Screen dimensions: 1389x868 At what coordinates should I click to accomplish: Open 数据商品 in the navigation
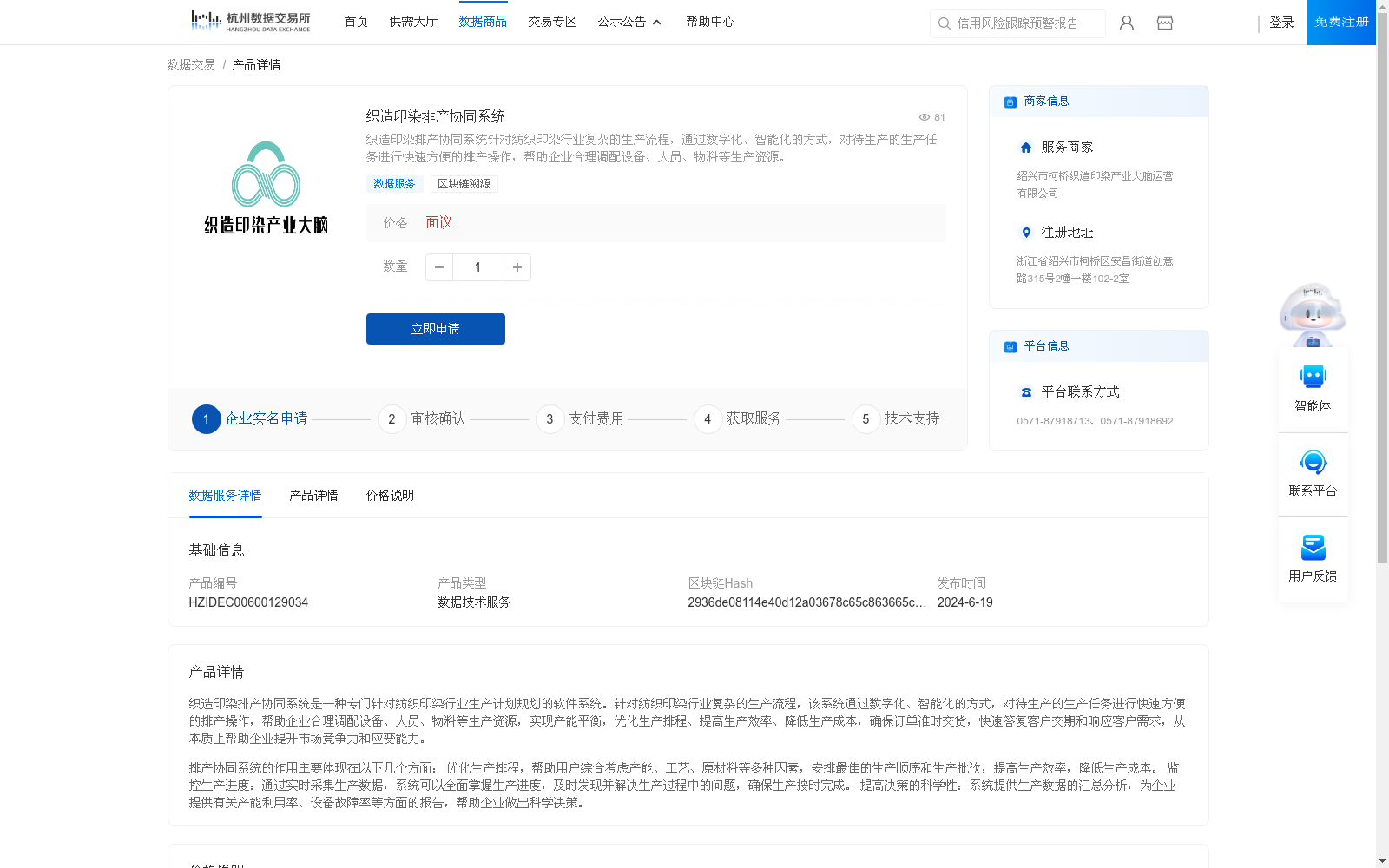coord(483,22)
